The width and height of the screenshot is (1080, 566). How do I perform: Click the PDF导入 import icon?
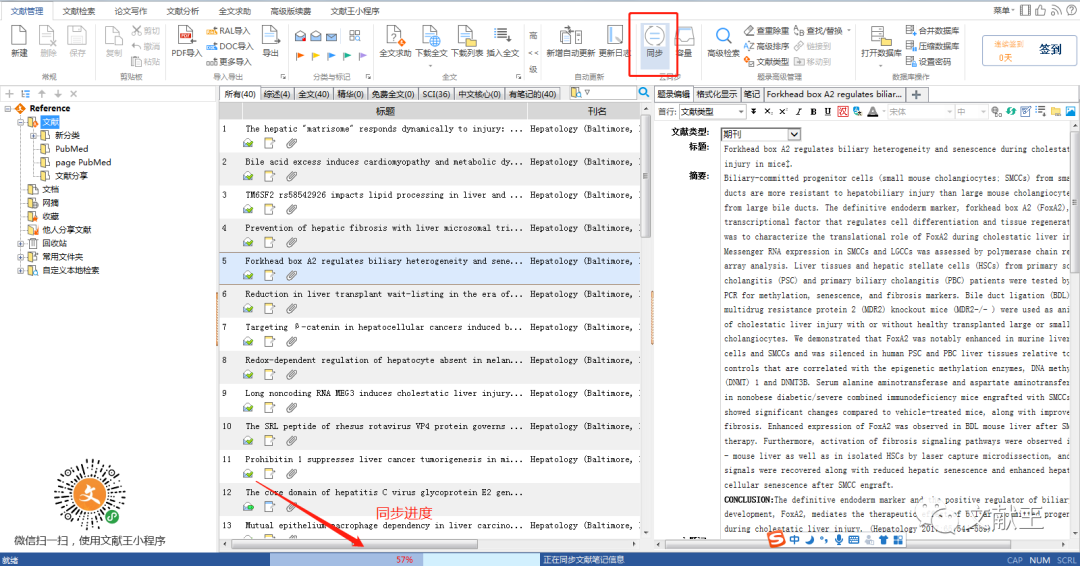click(x=186, y=41)
